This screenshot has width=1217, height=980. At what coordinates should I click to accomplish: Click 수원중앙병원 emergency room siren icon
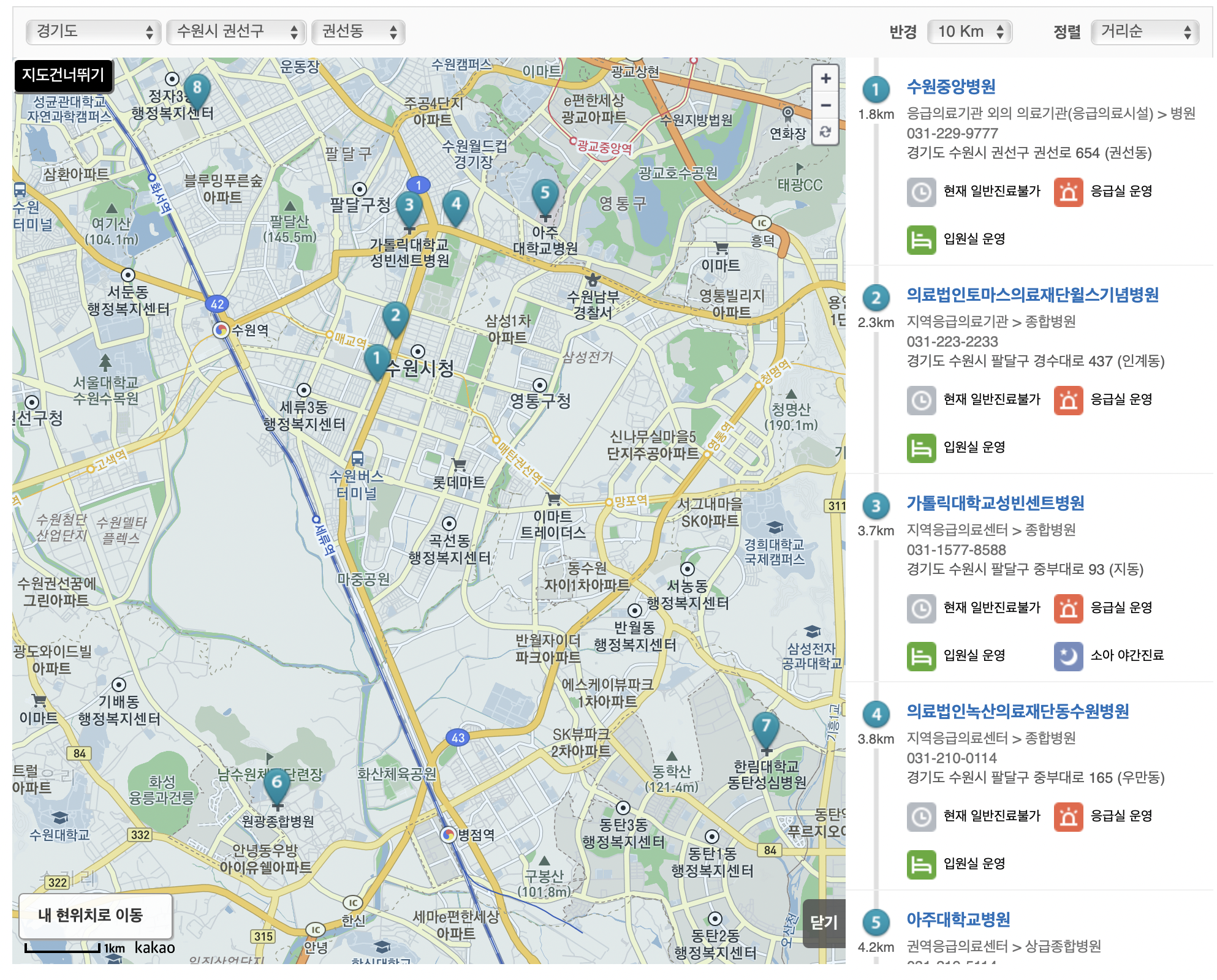tap(1068, 192)
